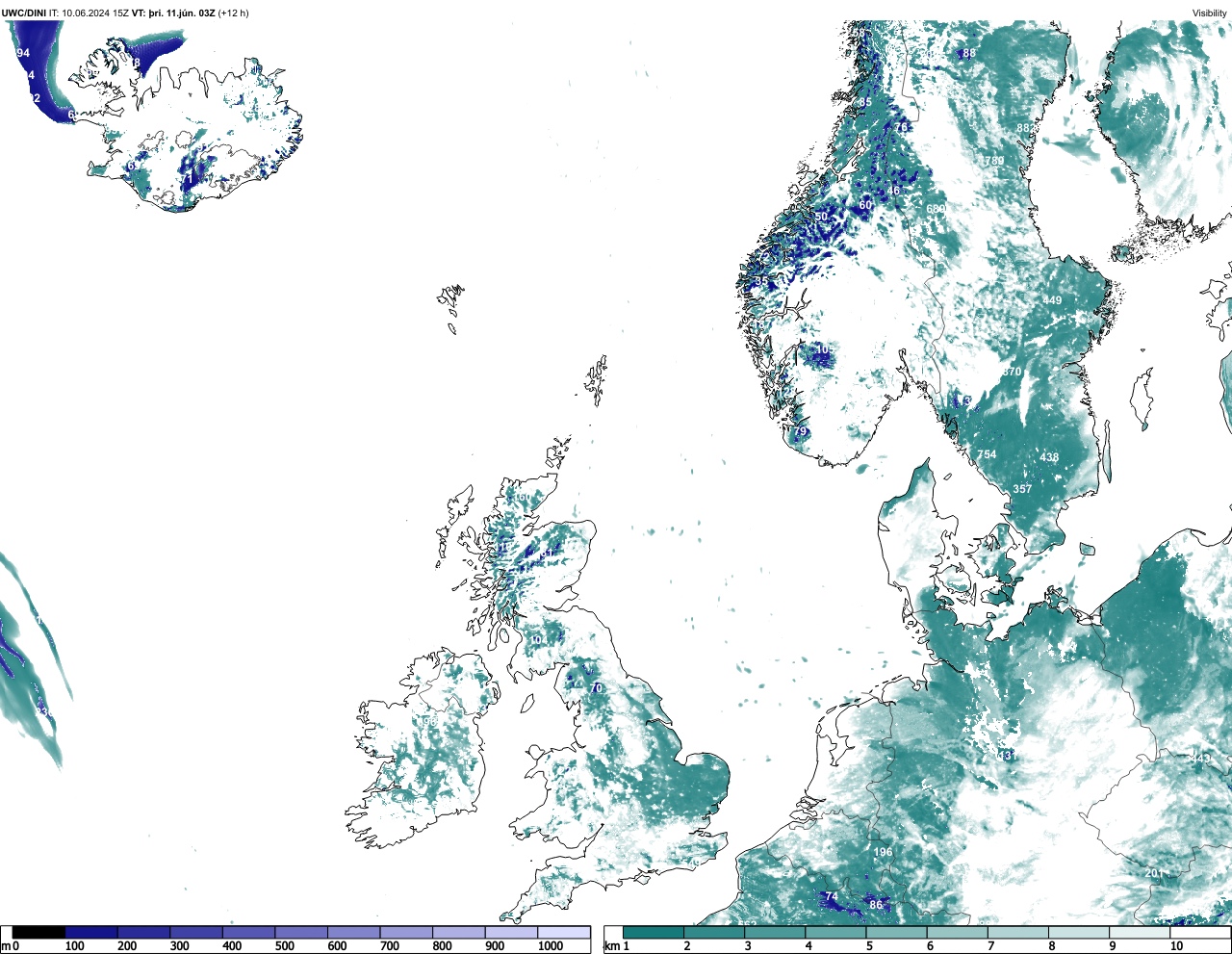
Task: Click the 'km' unit label on legend
Action: [x=612, y=946]
